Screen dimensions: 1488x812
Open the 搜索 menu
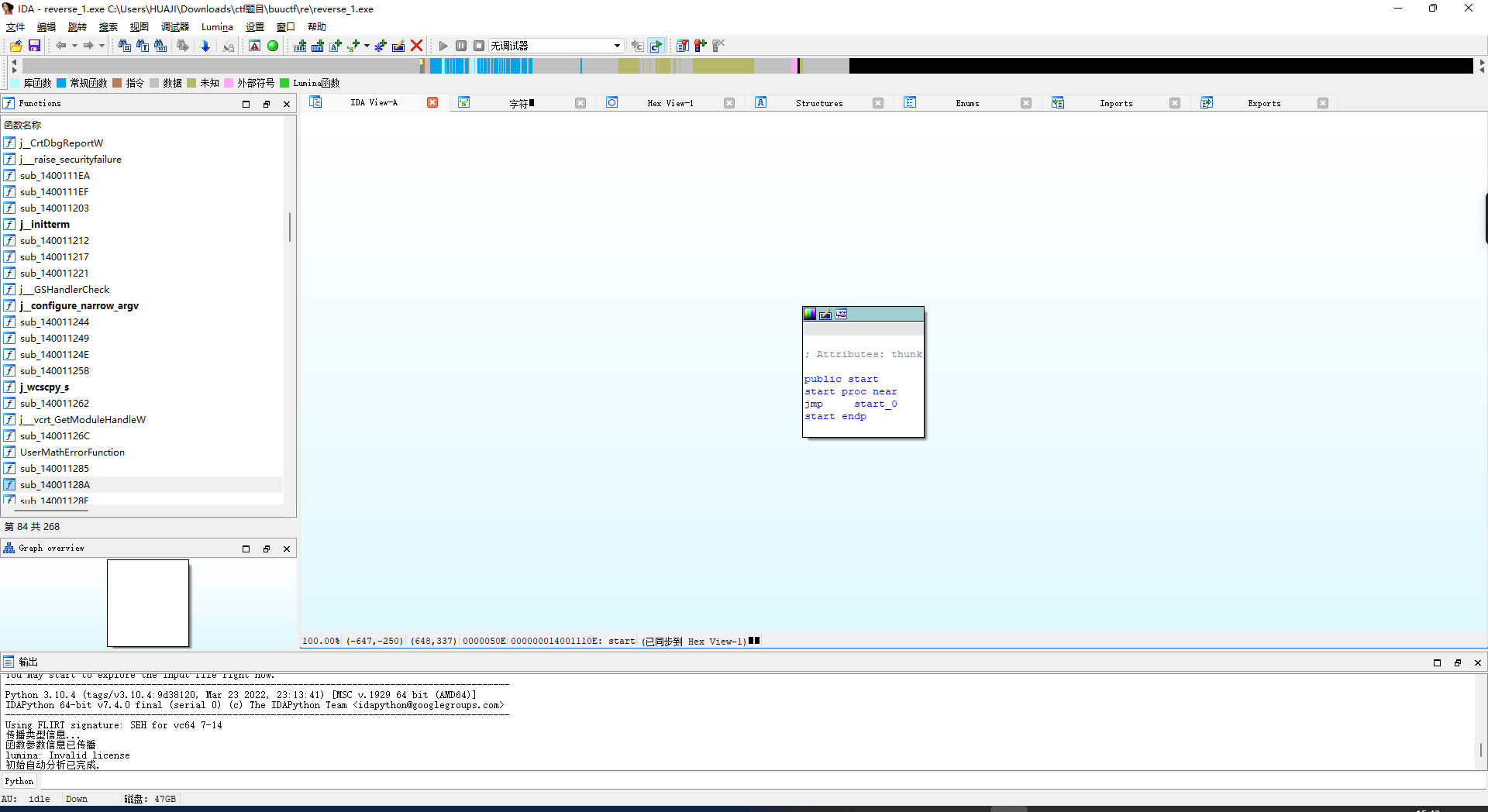click(x=108, y=27)
